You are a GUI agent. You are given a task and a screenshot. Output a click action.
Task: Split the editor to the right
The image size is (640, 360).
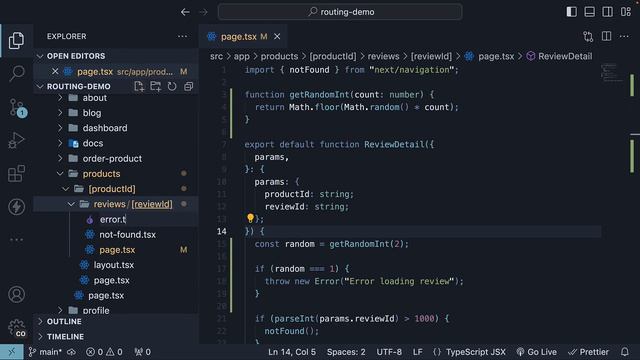click(x=607, y=36)
